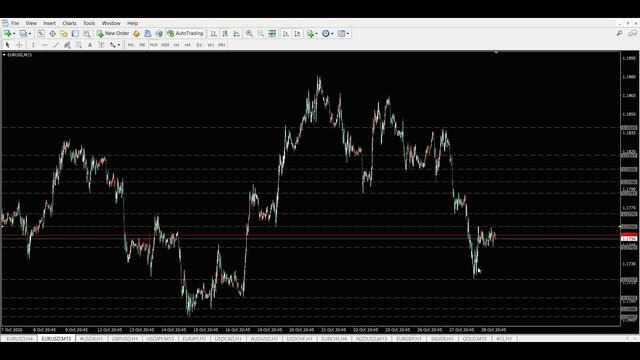Open the Strategy Tester icon

(x=87, y=33)
